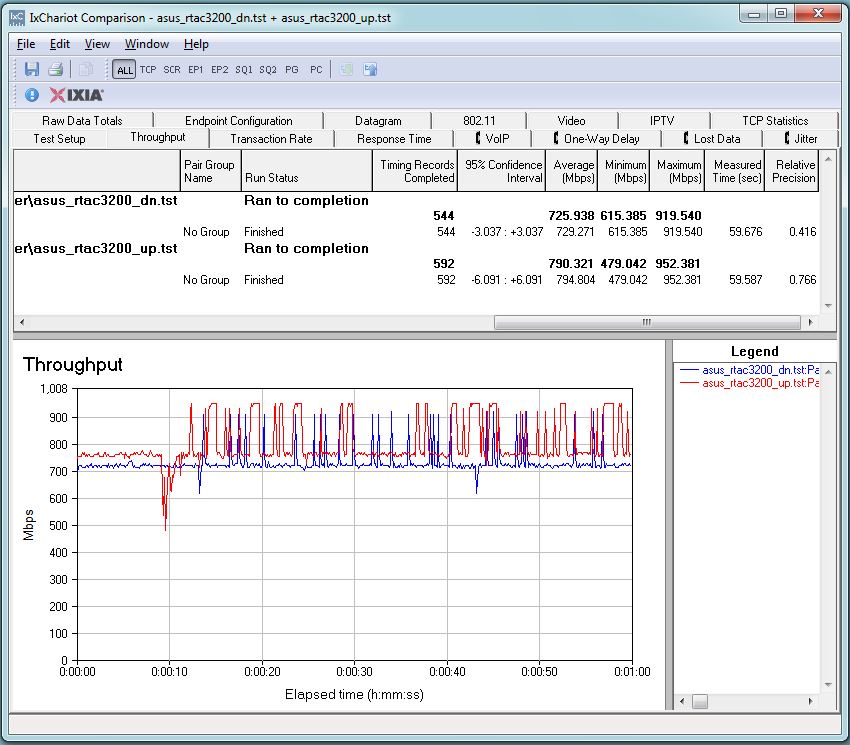Click the legend scroll down arrow
850x745 pixels.
(828, 685)
